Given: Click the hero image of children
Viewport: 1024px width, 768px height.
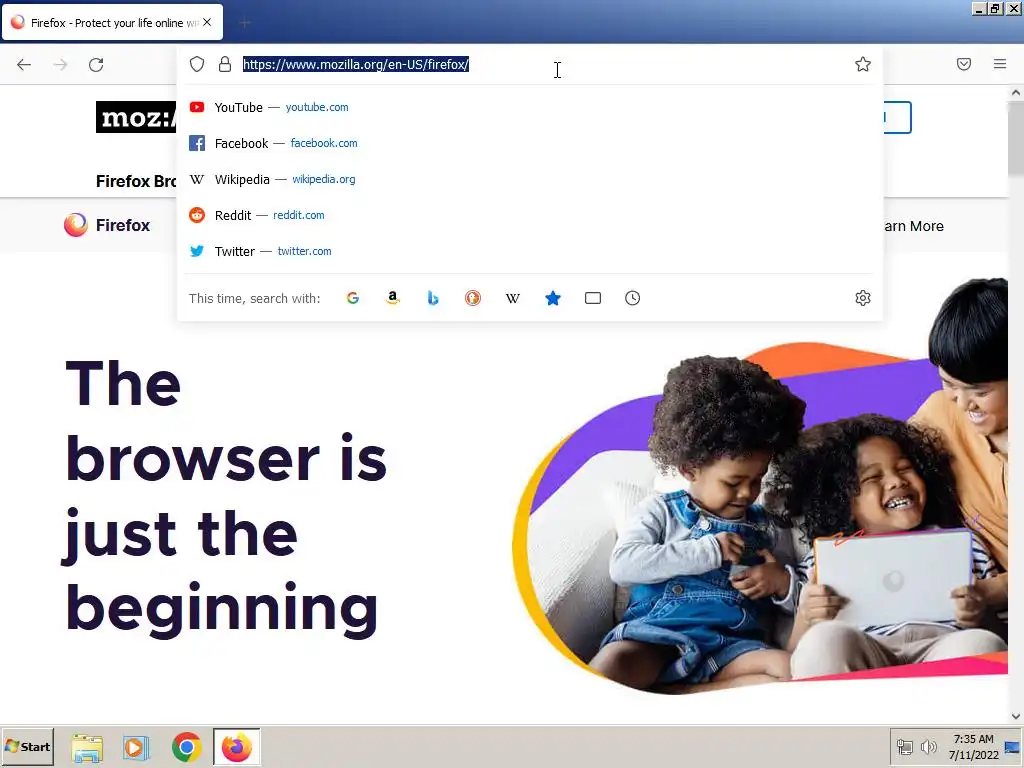Looking at the screenshot, I should point(760,485).
